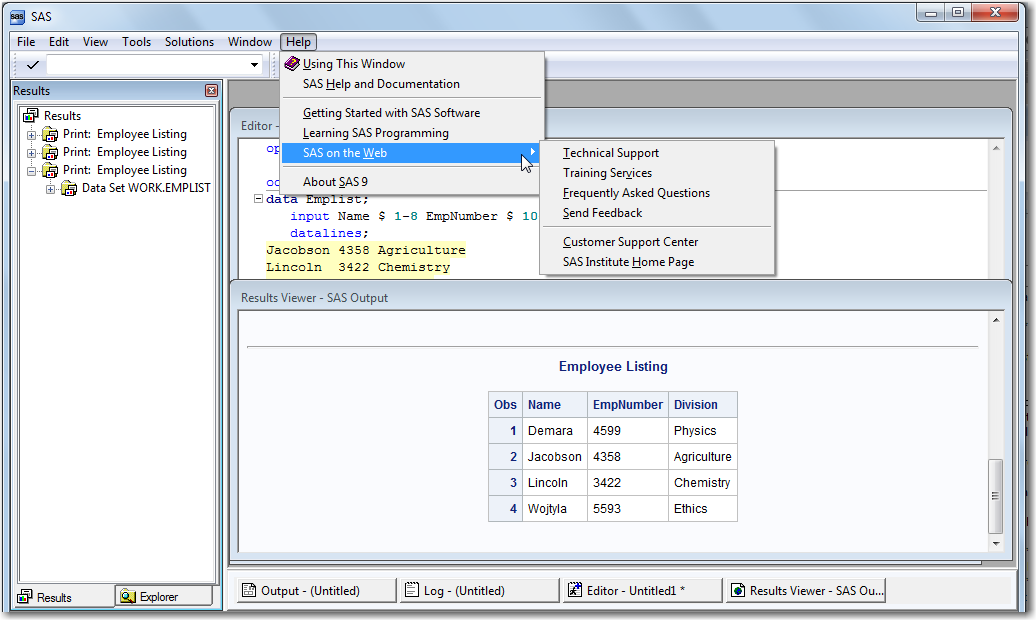
Task: Choose Technical Support from submenu
Action: [x=611, y=153]
